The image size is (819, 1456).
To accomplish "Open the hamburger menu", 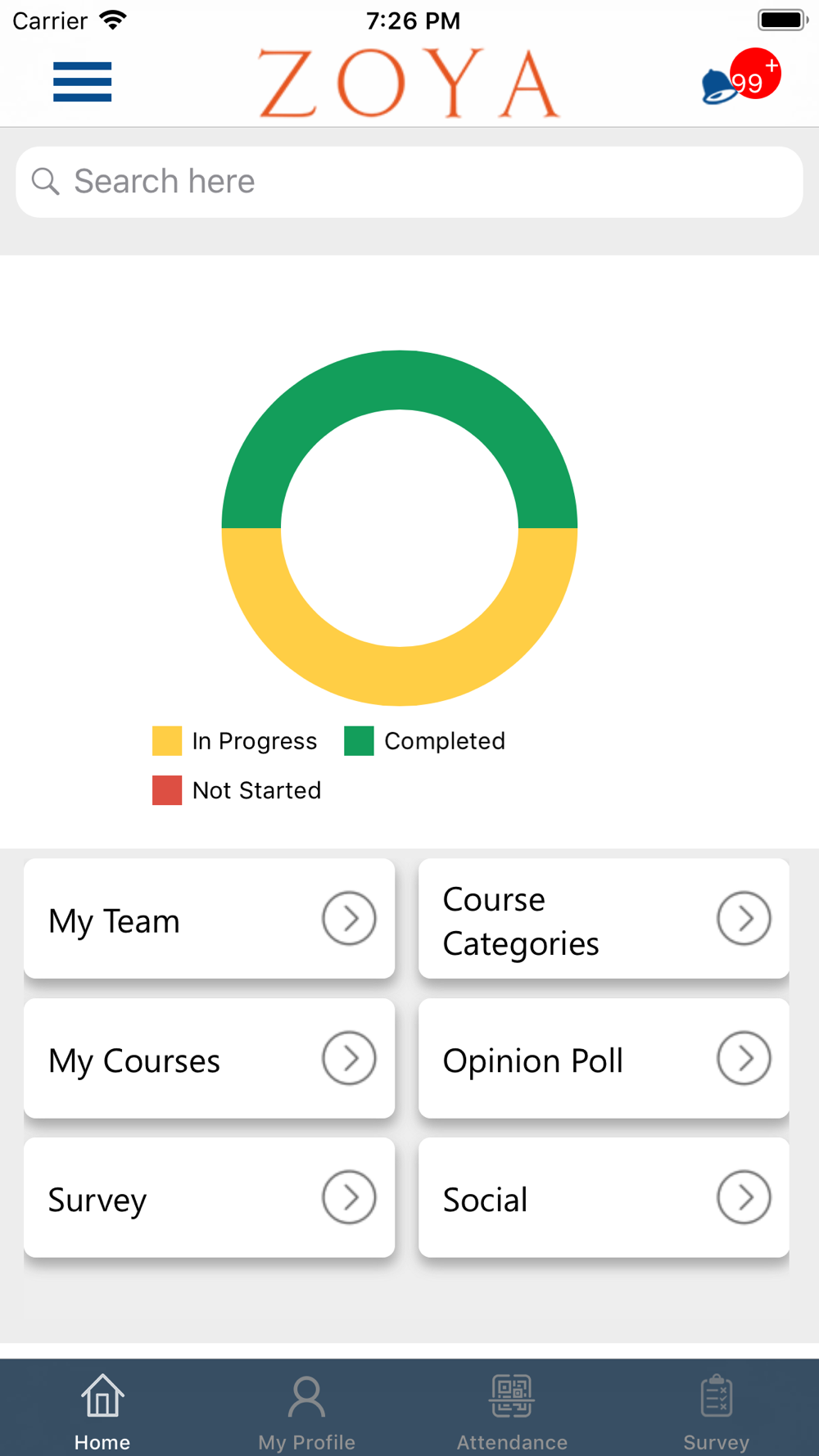I will click(82, 82).
